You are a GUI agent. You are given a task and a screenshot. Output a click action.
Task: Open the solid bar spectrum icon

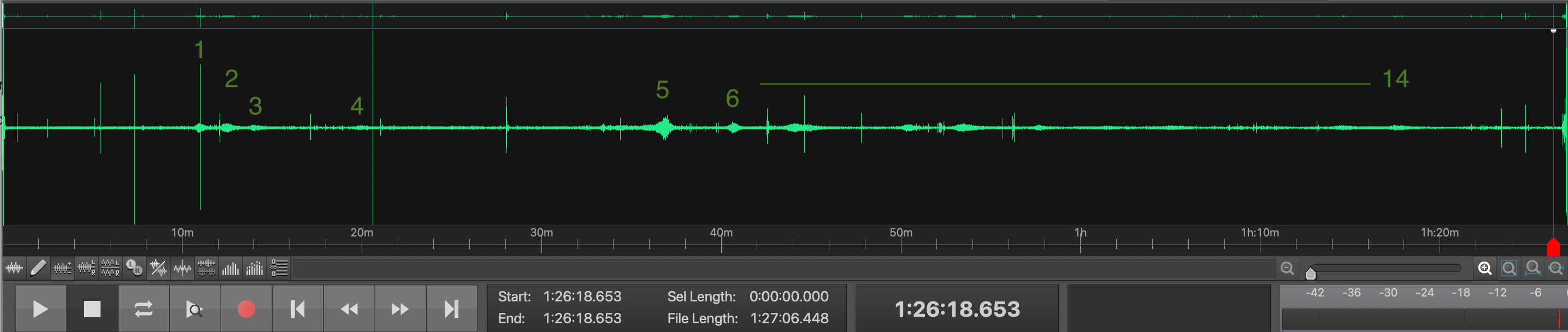point(230,268)
